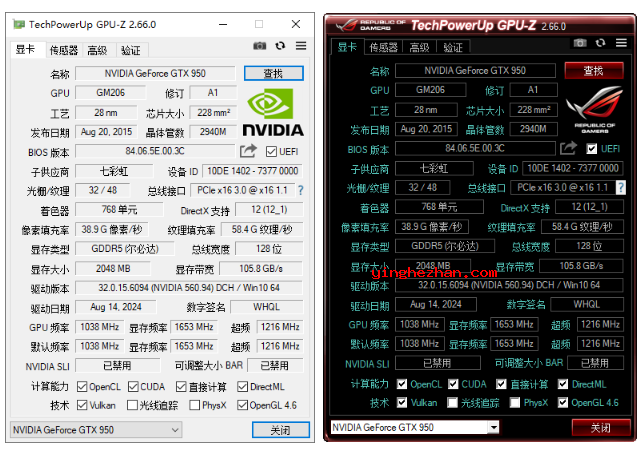Click GDDR5 memory type field in dark window

[445, 246]
